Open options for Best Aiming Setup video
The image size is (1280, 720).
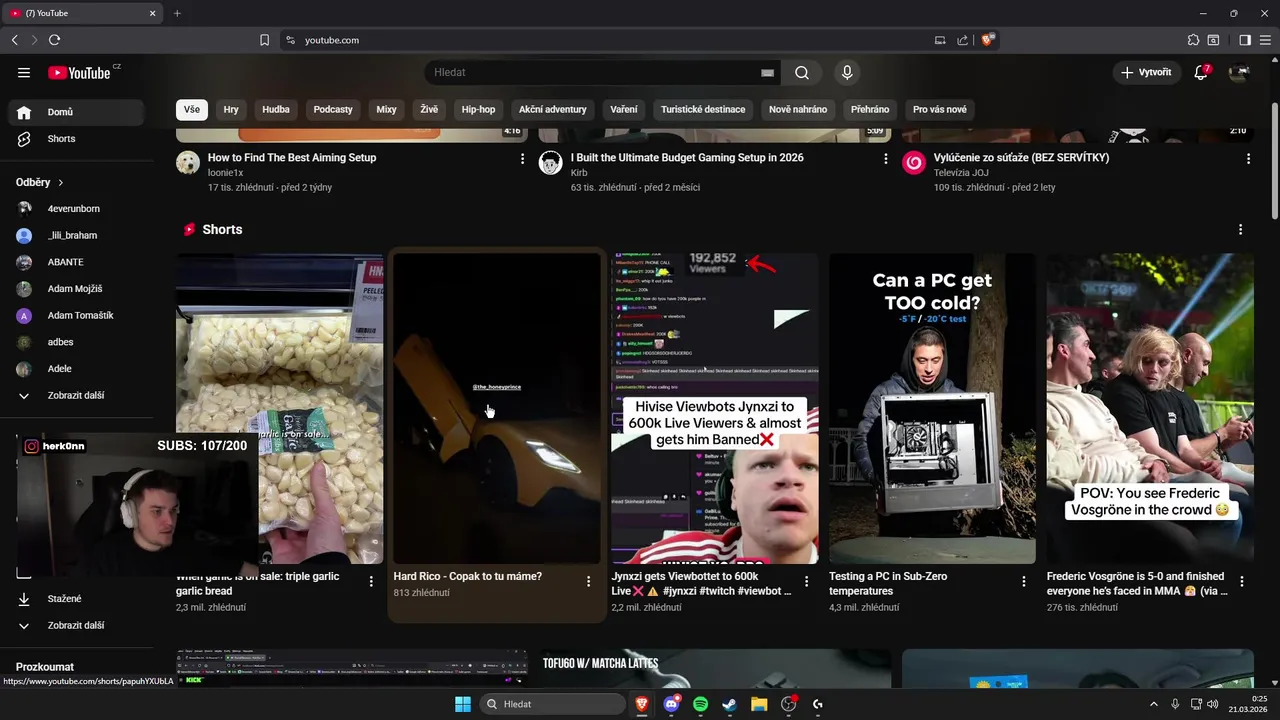[x=522, y=159]
